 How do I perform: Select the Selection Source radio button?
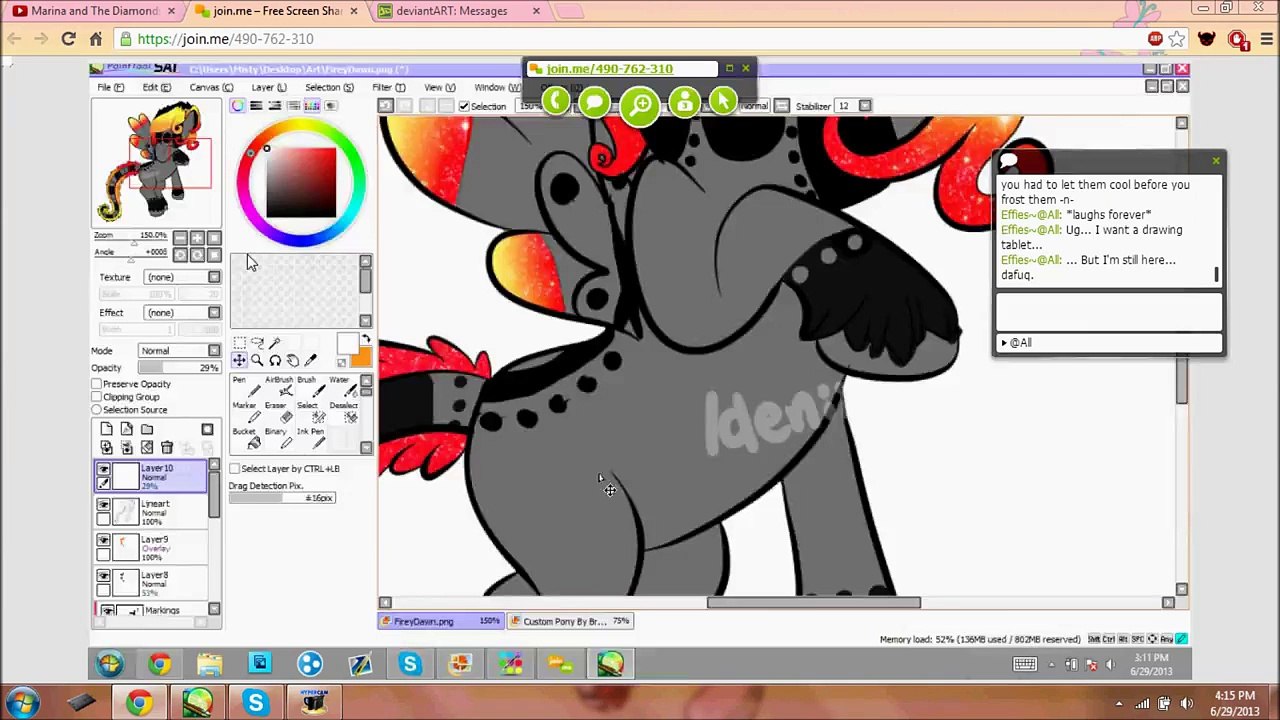click(97, 410)
